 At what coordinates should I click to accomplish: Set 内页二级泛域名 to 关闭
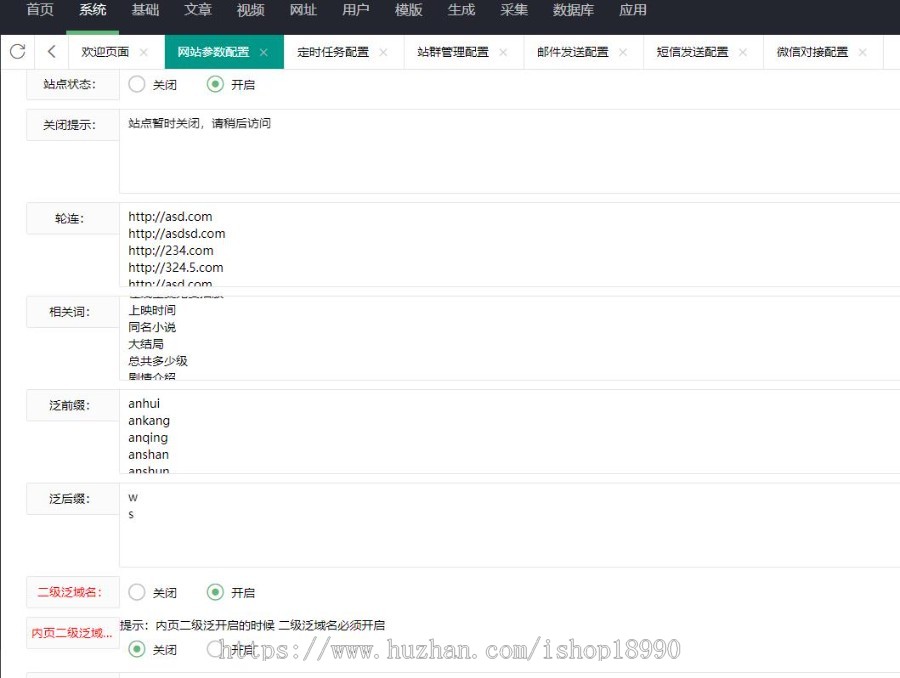click(x=137, y=649)
